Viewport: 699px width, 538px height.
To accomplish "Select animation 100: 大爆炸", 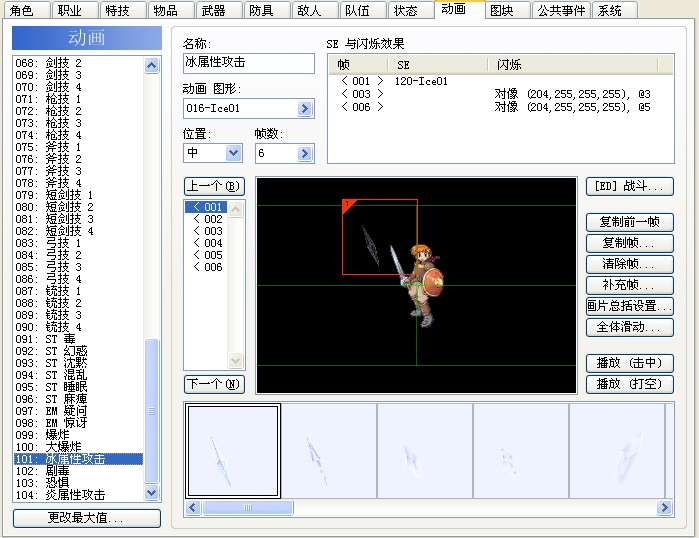I will (78, 447).
